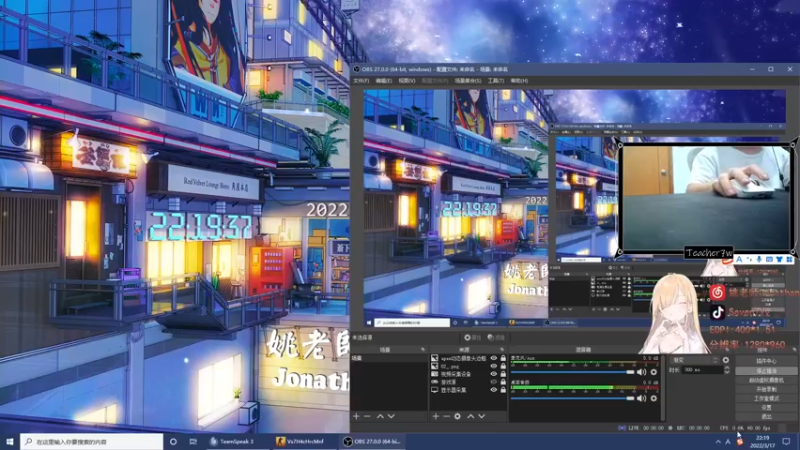This screenshot has height=450, width=800.
Task: Click the 时长 duration field showing 300 ms
Action: (x=703, y=370)
